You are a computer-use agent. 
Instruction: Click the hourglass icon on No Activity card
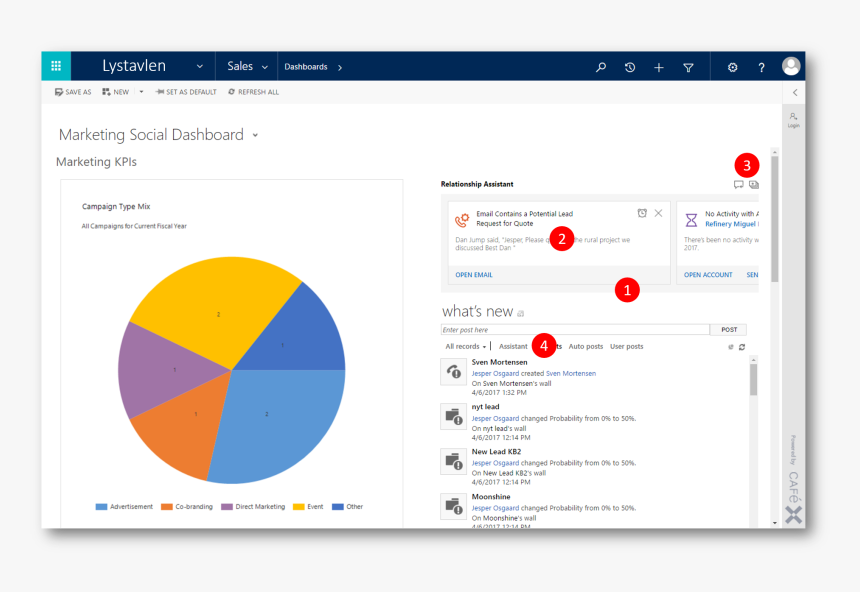click(x=691, y=220)
